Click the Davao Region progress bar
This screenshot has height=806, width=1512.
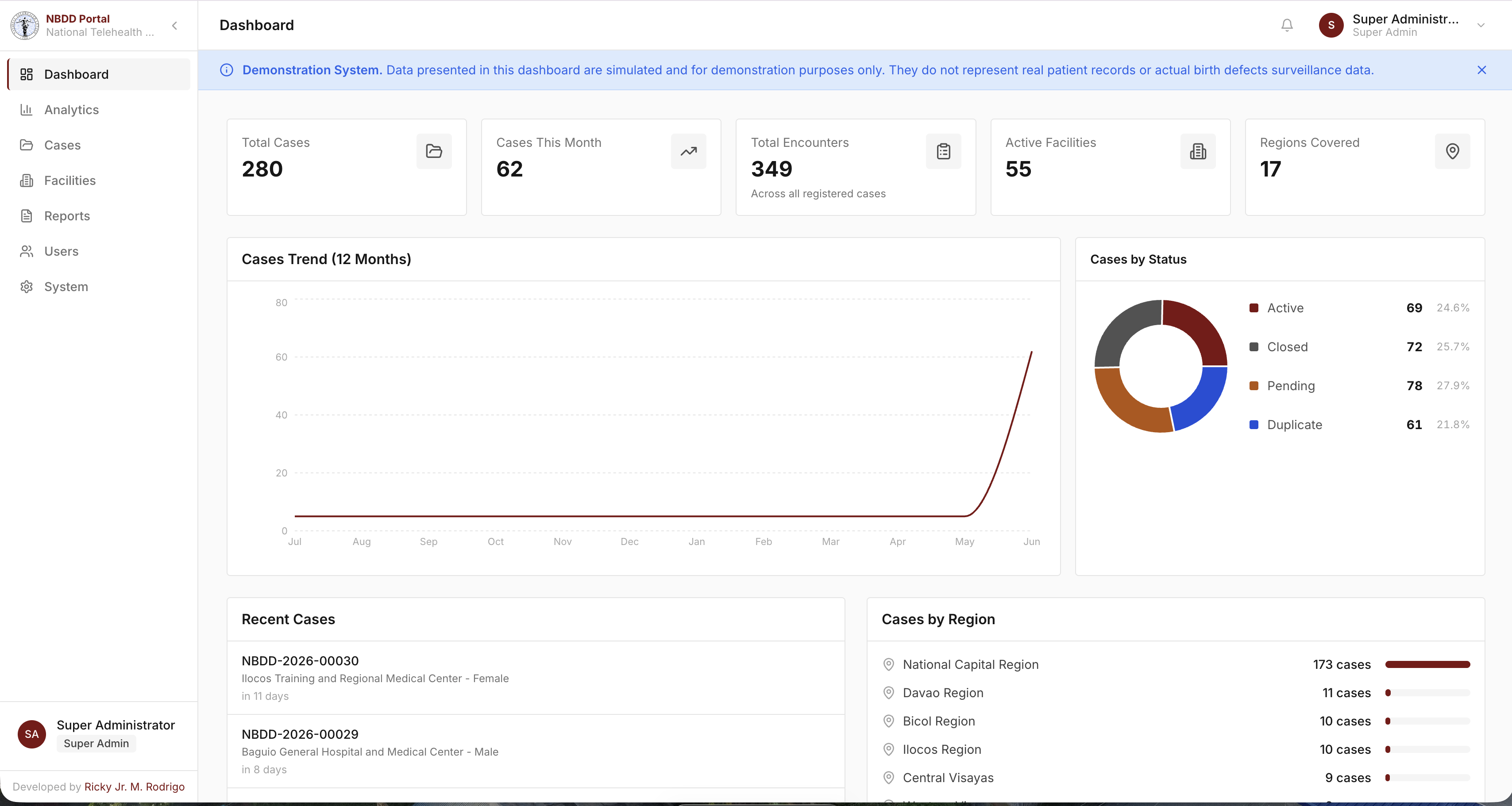tap(1427, 693)
